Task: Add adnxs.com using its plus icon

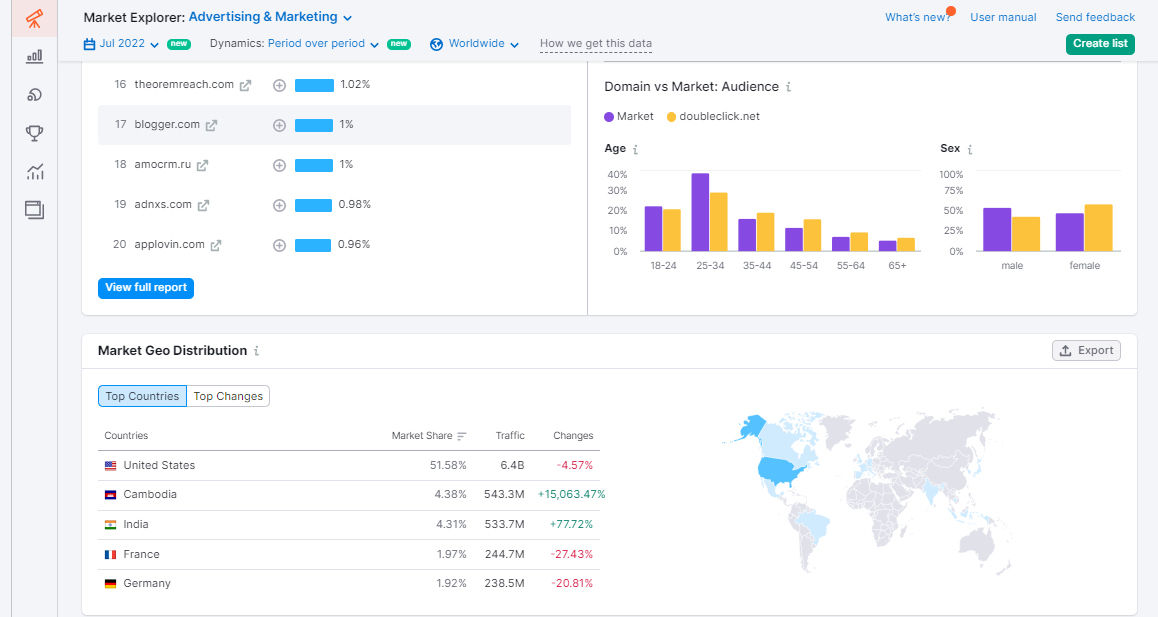Action: (279, 205)
